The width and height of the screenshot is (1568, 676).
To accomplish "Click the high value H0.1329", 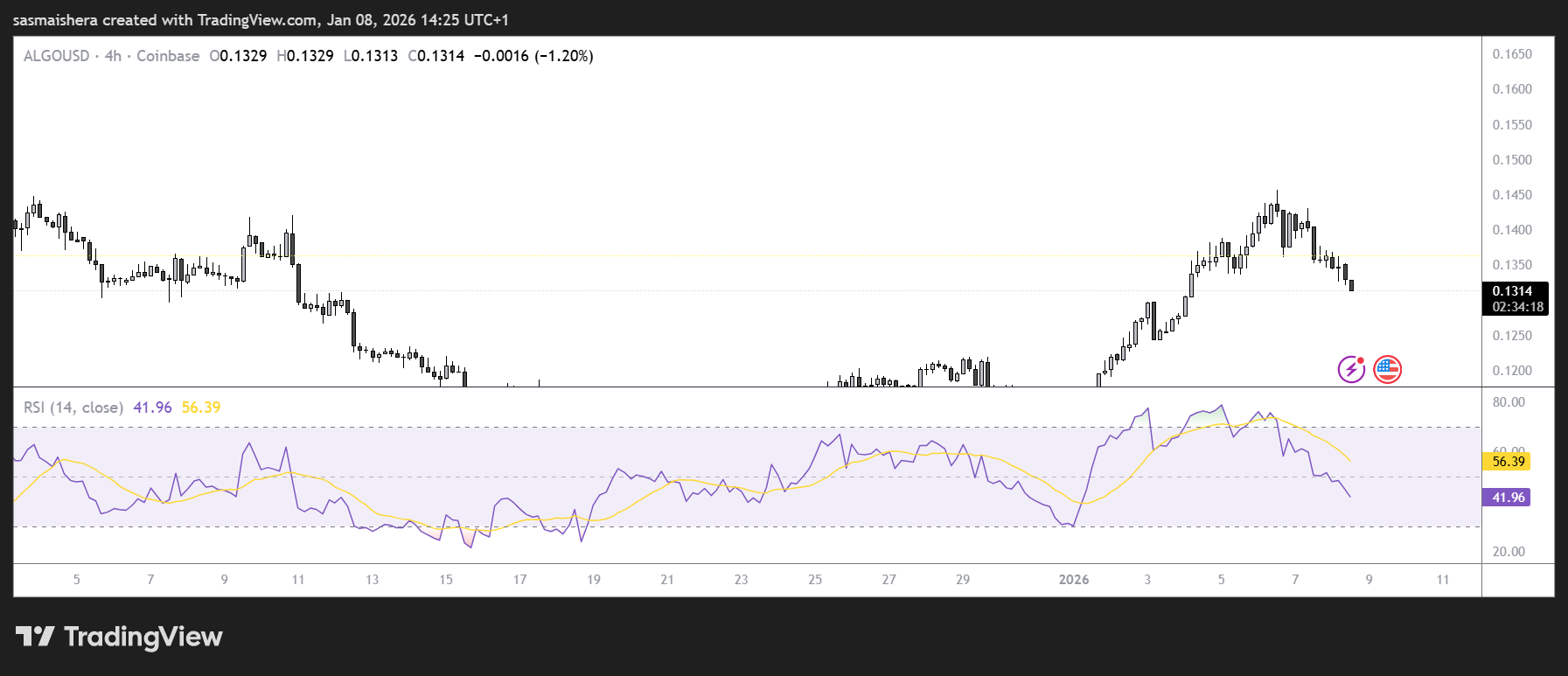I will (305, 56).
